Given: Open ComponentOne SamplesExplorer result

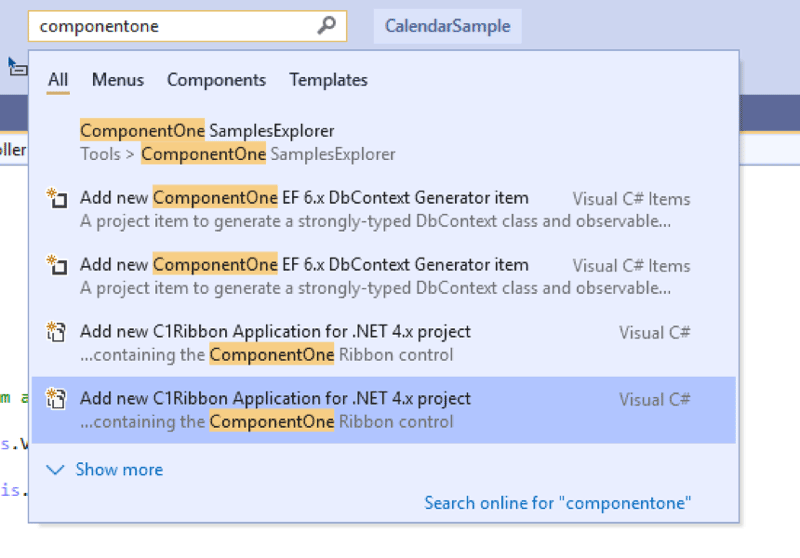Looking at the screenshot, I should click(x=383, y=142).
